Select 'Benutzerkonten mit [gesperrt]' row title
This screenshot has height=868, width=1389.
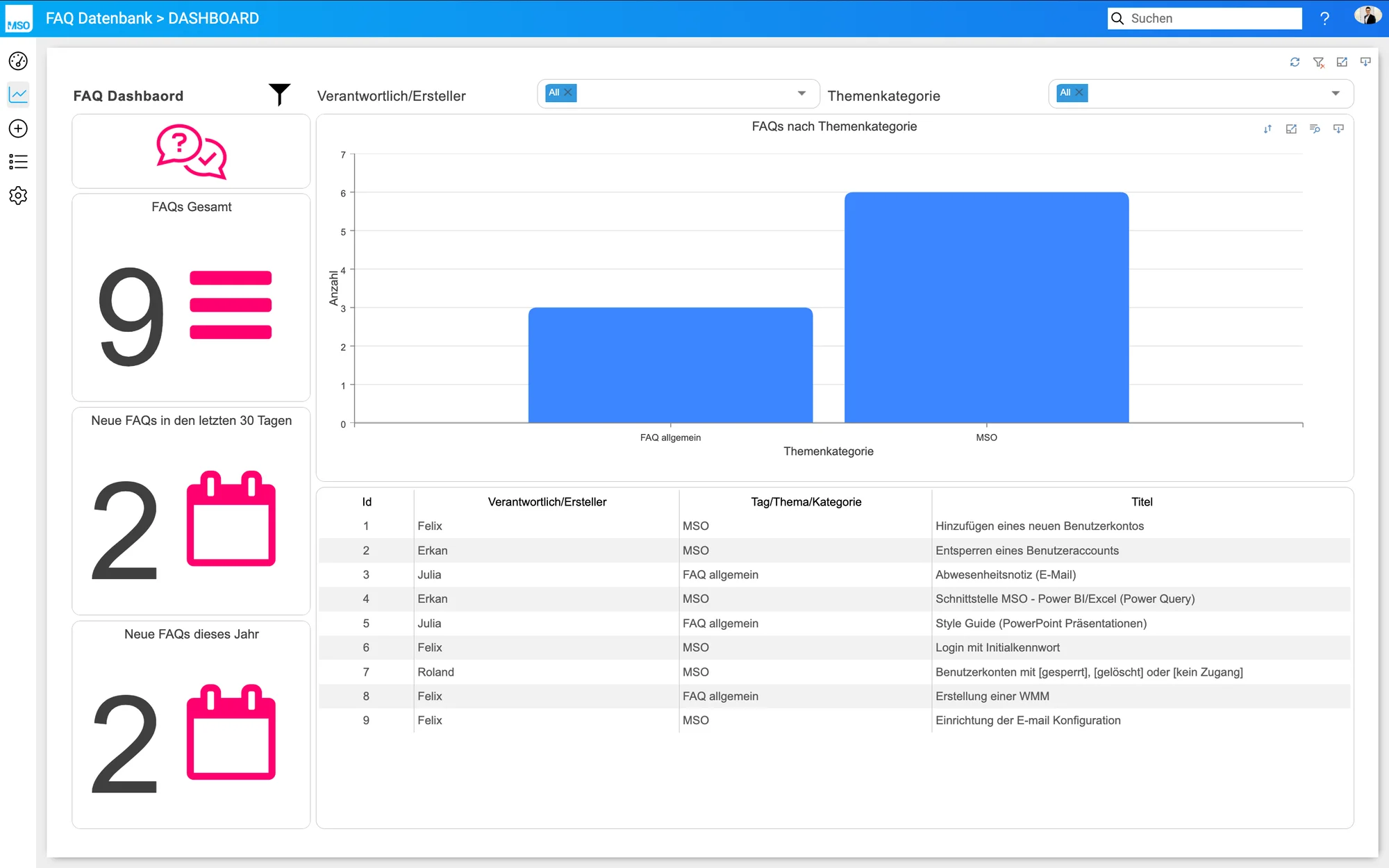point(1089,672)
